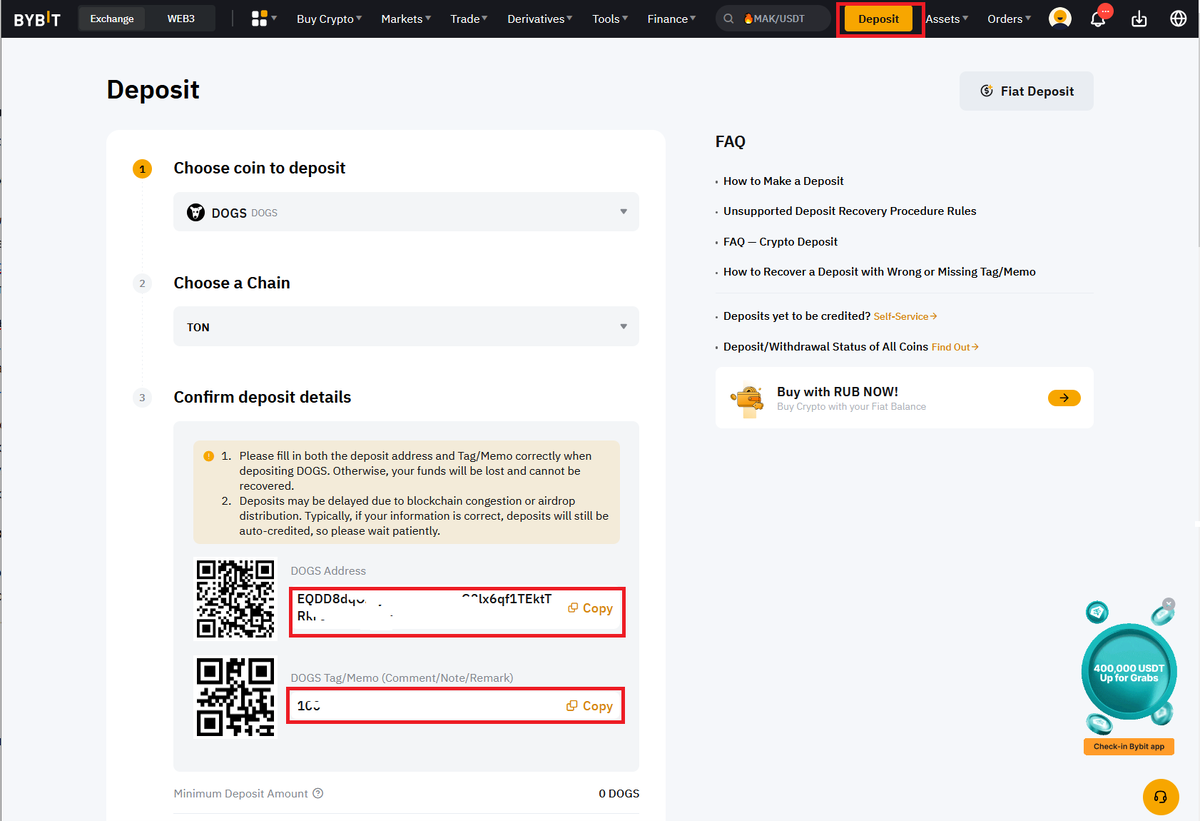The height and width of the screenshot is (821, 1200).
Task: Open the language globe icon
Action: coord(1177,19)
